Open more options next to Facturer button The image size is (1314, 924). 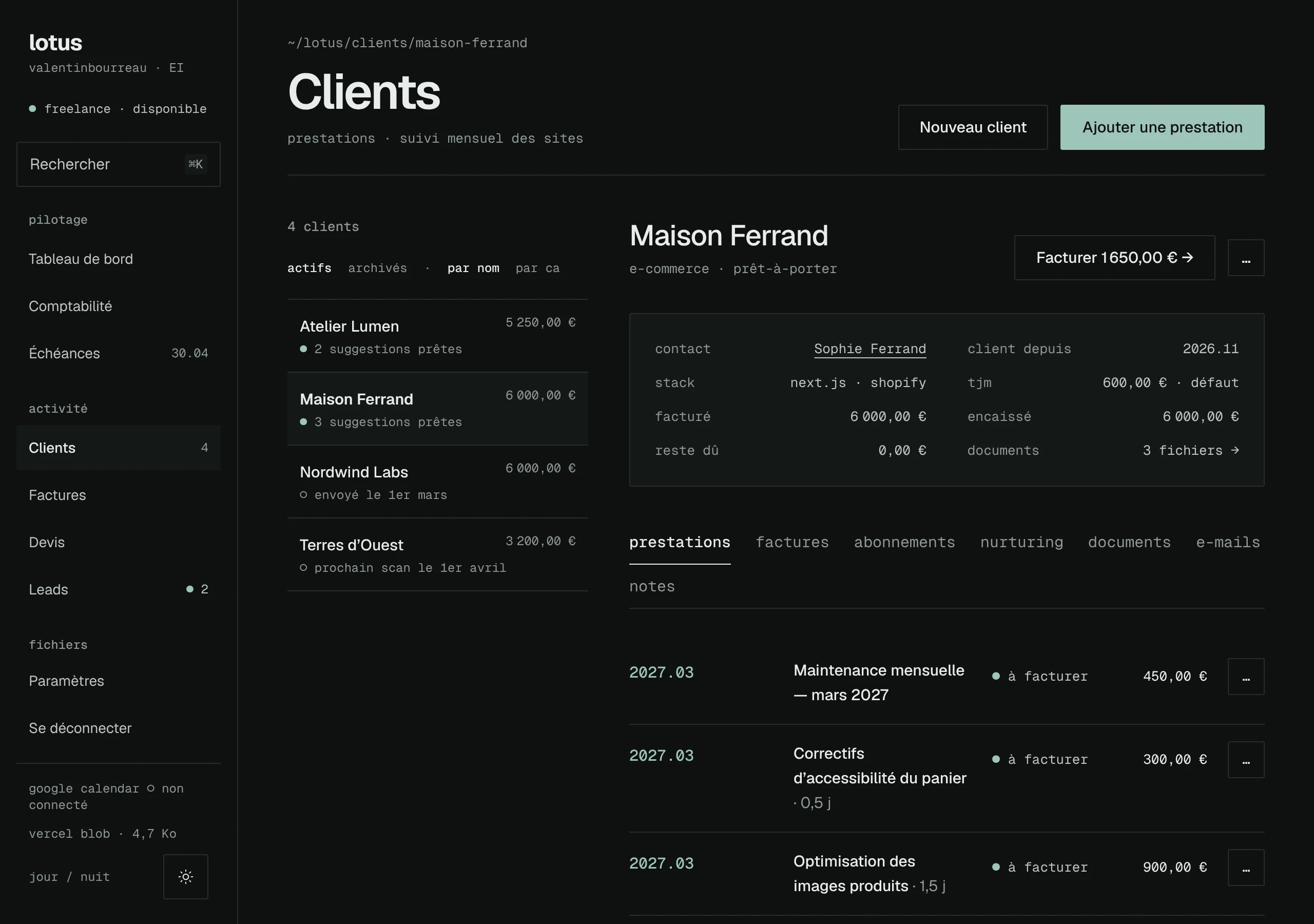1246,258
